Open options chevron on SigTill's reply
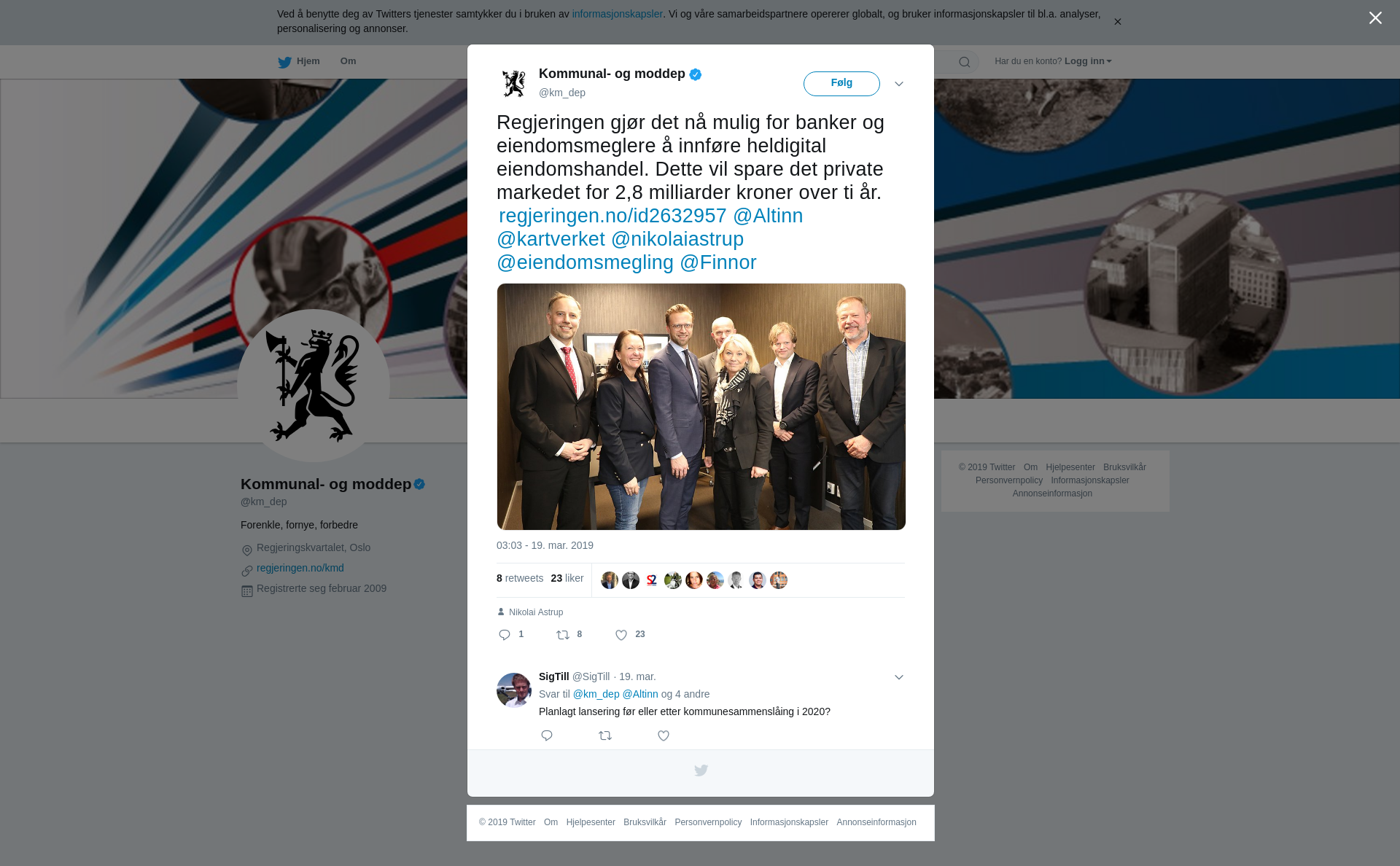This screenshot has height=866, width=1400. pos(899,677)
